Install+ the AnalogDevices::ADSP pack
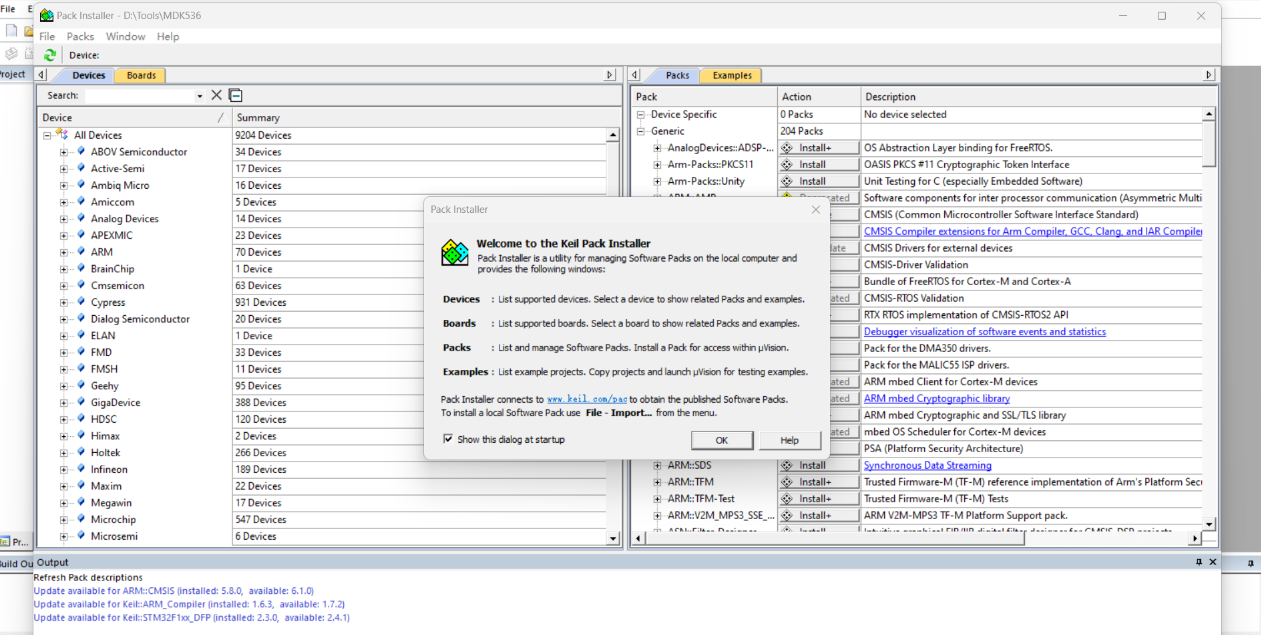 (820, 148)
